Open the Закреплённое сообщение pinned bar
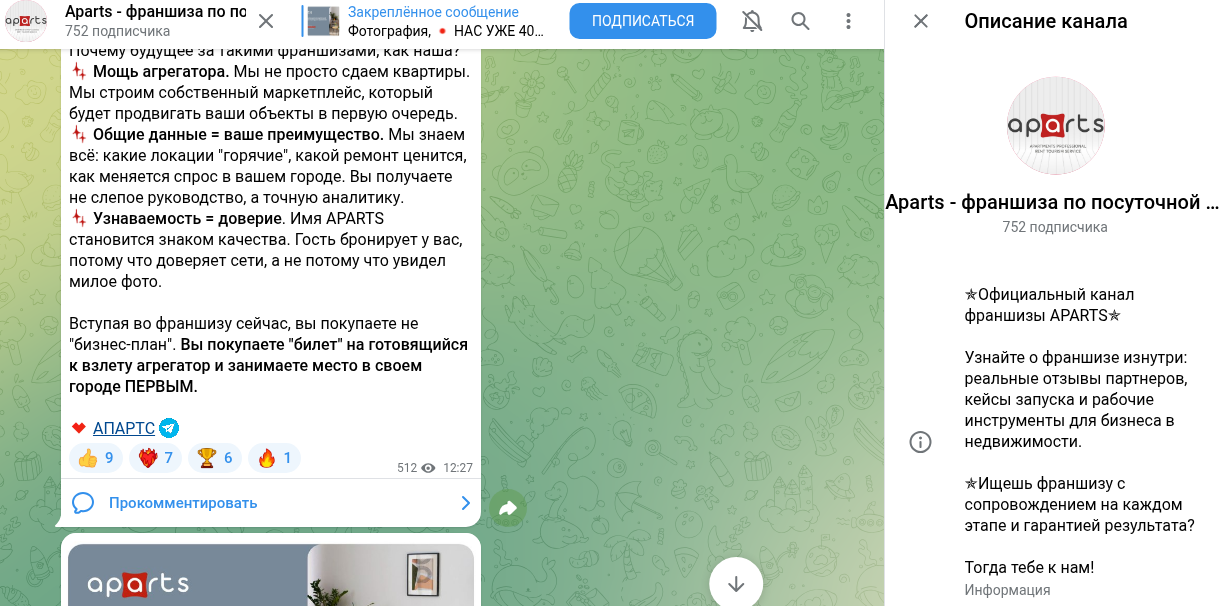Image resolution: width=1223 pixels, height=606 pixels. [427, 21]
